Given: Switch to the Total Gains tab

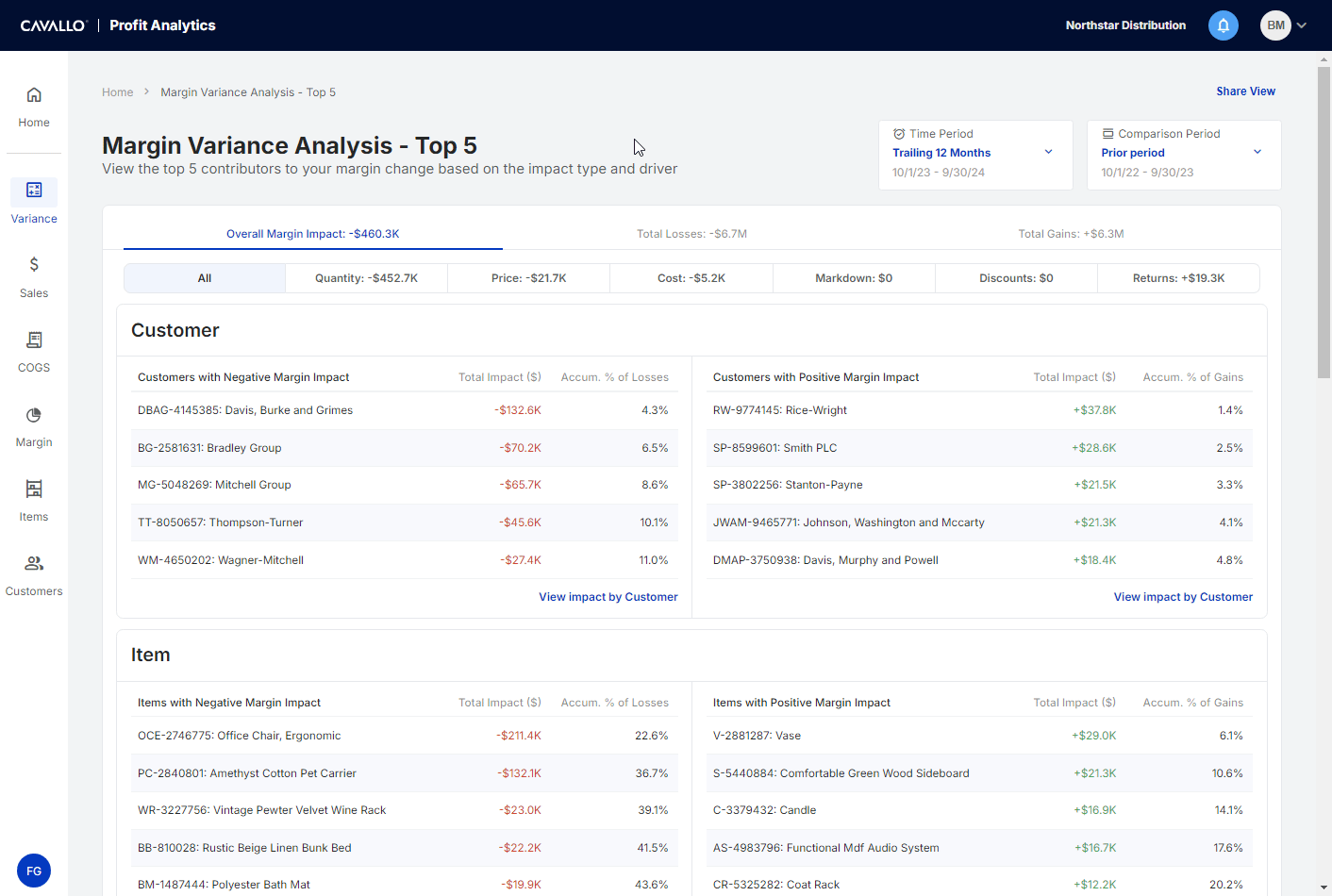Looking at the screenshot, I should (x=1071, y=234).
